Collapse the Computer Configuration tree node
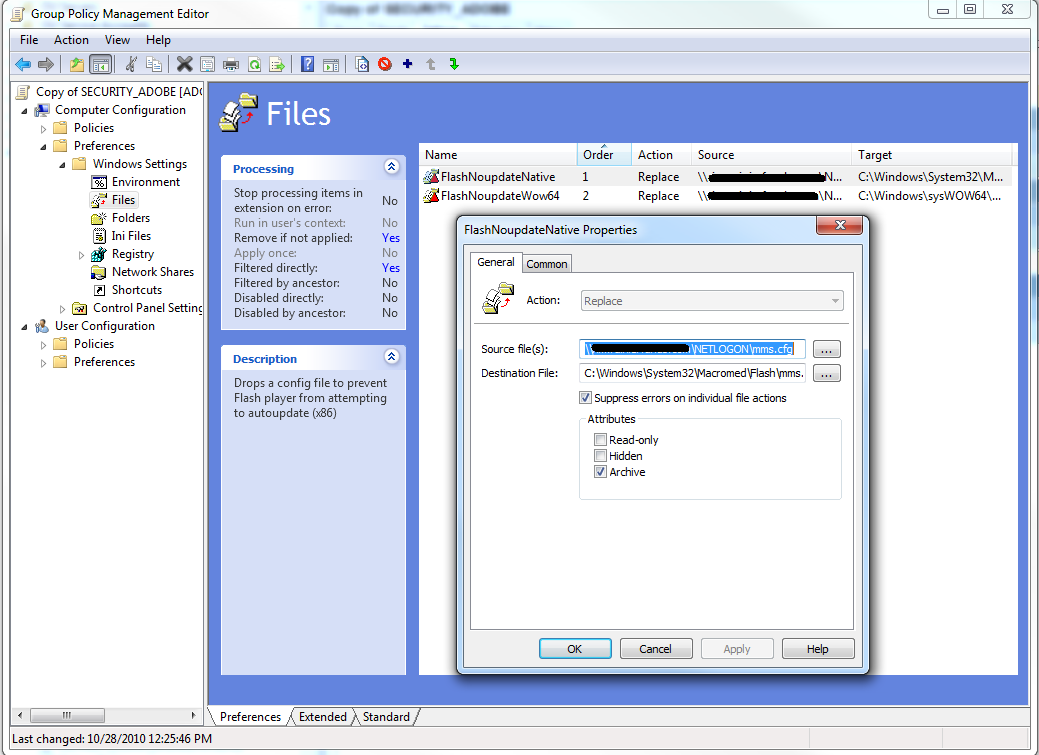The width and height of the screenshot is (1039, 755). coord(25,111)
